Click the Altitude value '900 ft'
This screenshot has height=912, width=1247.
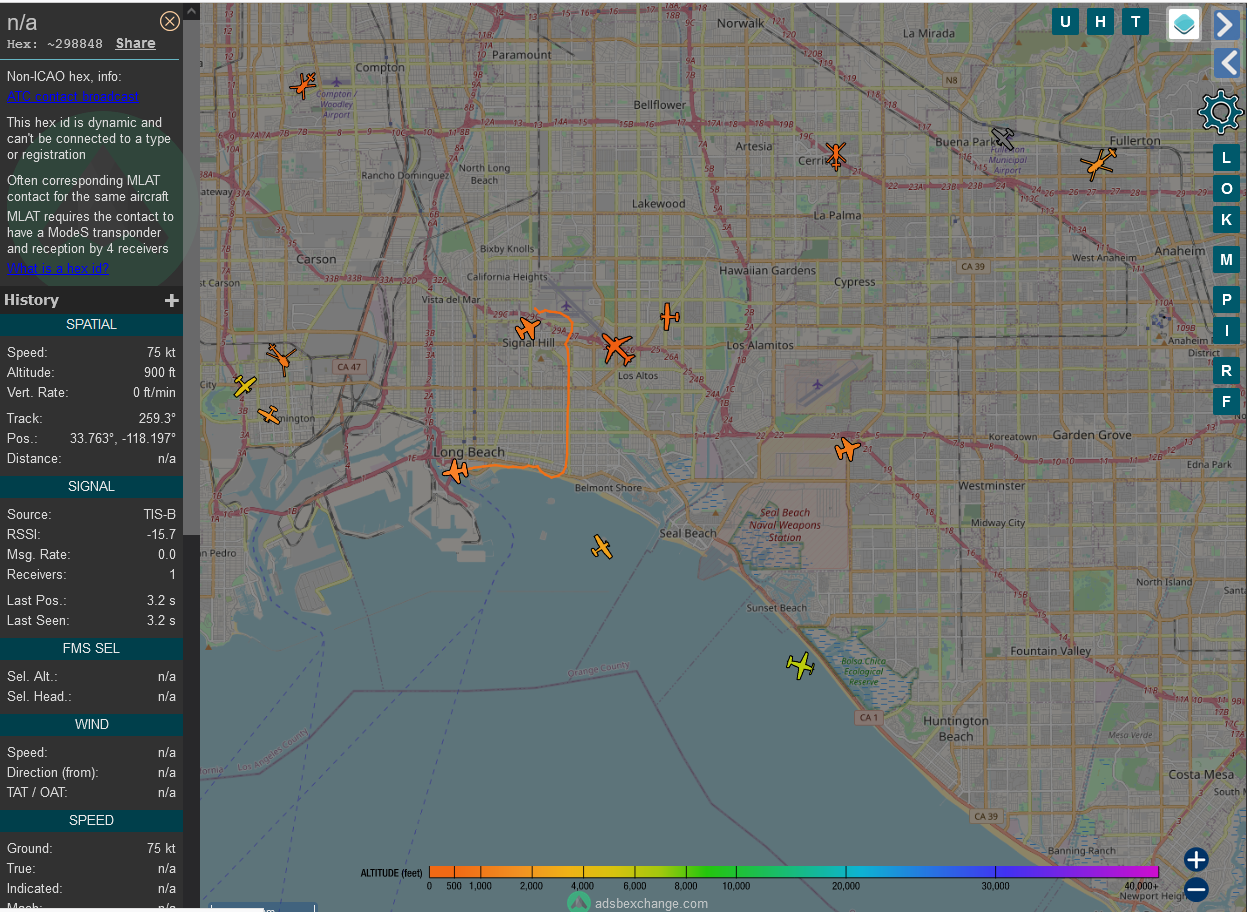[x=160, y=372]
